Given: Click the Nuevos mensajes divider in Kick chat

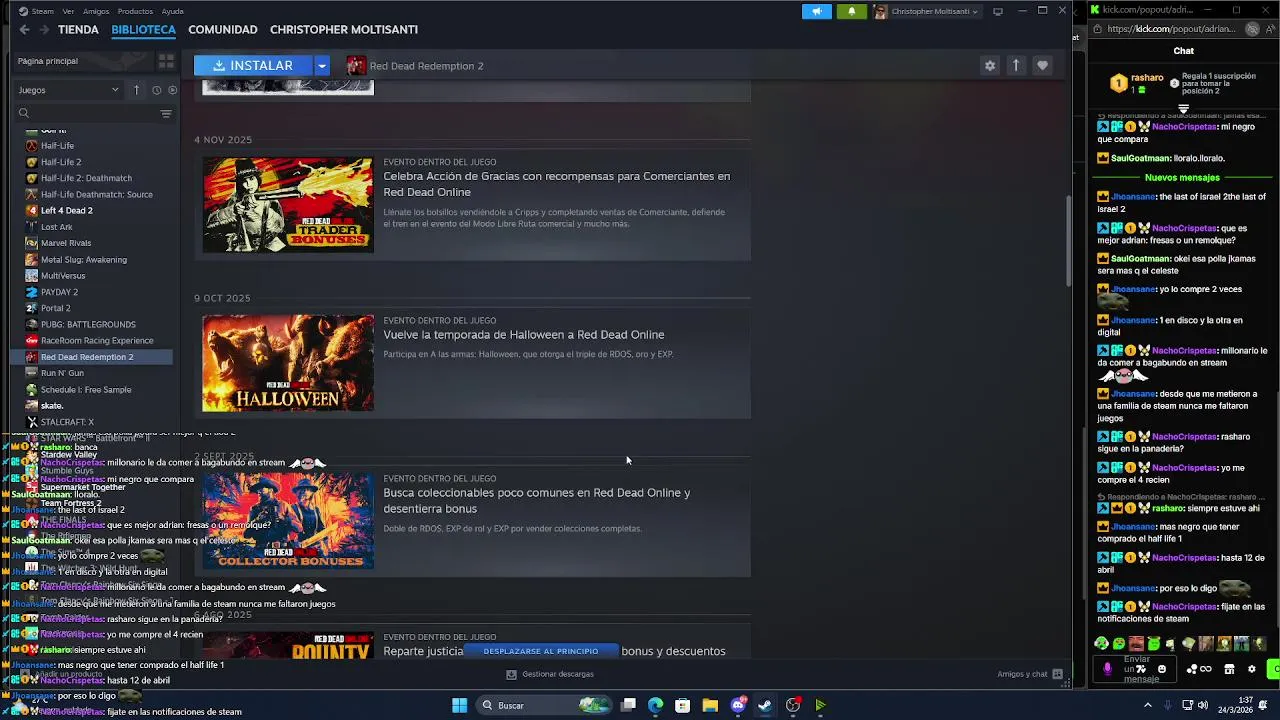Looking at the screenshot, I should tap(1183, 178).
